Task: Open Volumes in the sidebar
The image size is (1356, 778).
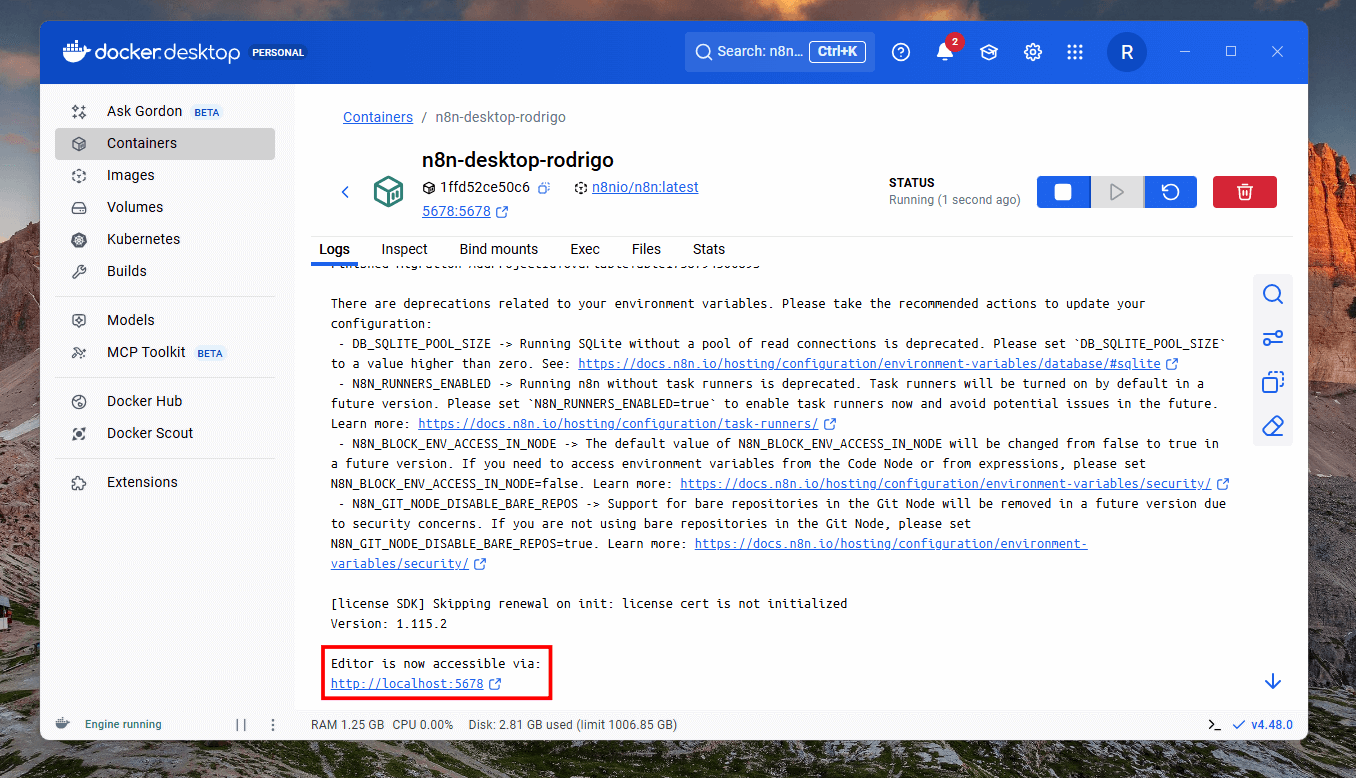Action: [165, 208]
